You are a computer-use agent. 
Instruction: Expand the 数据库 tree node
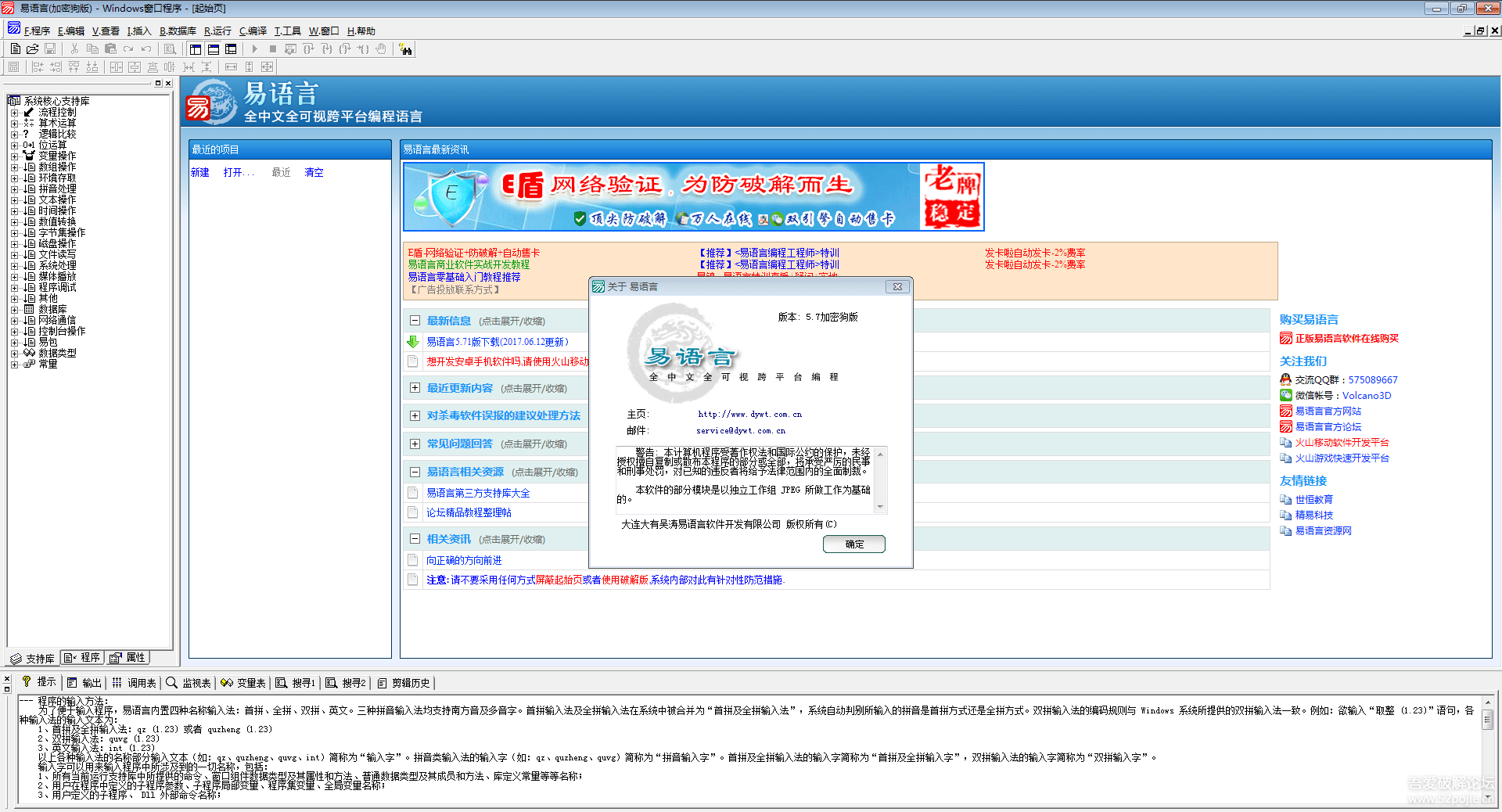click(14, 310)
